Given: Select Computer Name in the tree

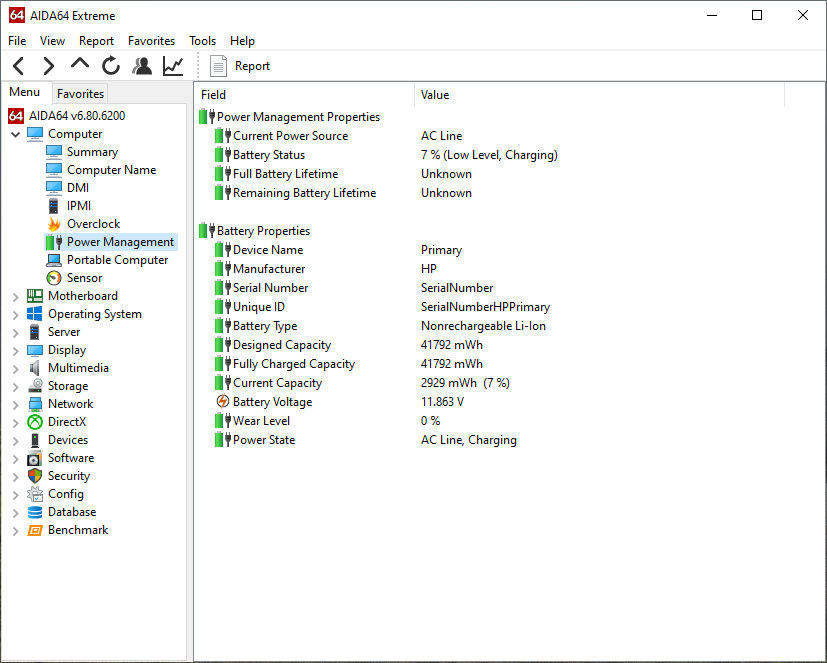Looking at the screenshot, I should [111, 170].
